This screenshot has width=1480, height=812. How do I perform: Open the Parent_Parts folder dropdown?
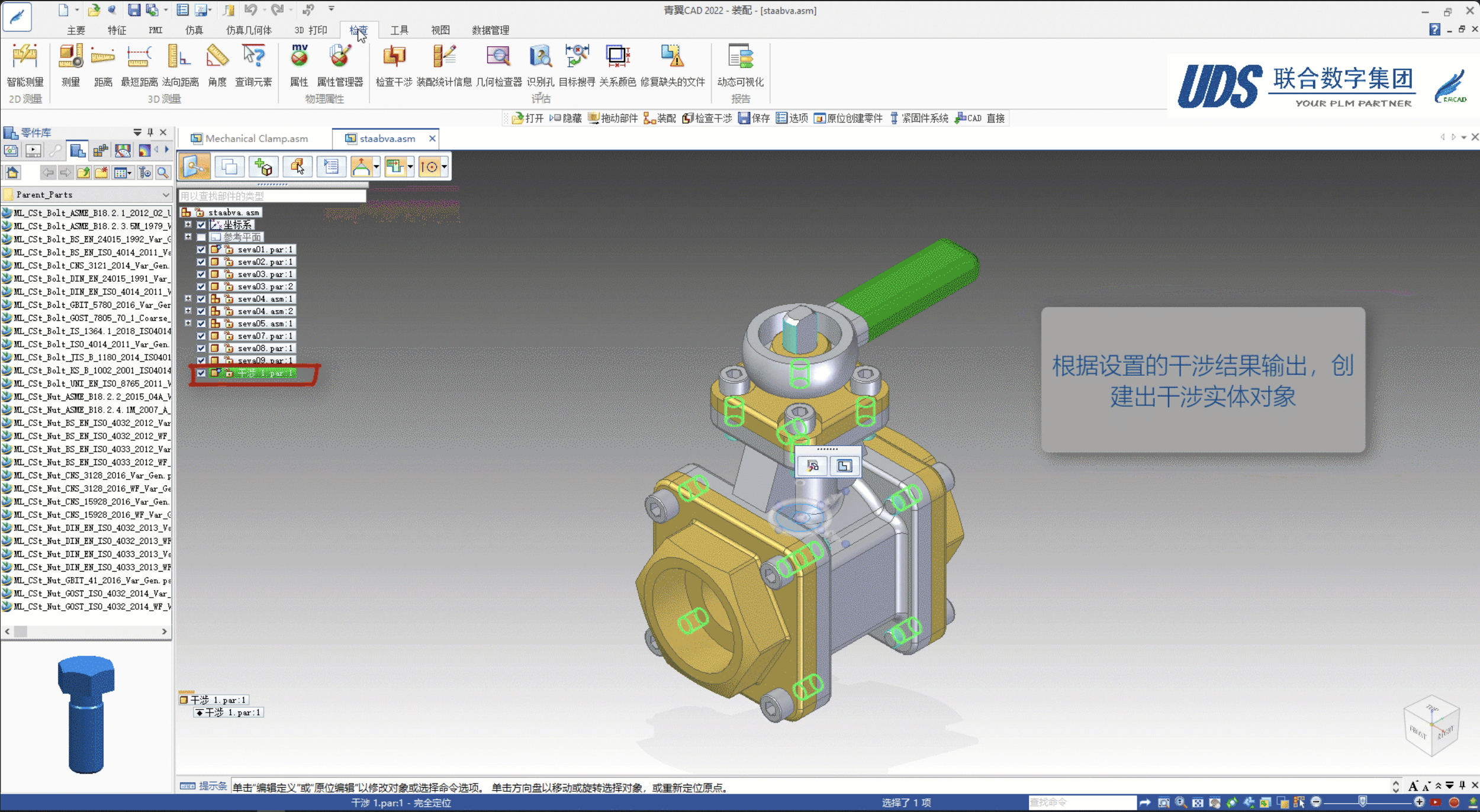click(166, 195)
